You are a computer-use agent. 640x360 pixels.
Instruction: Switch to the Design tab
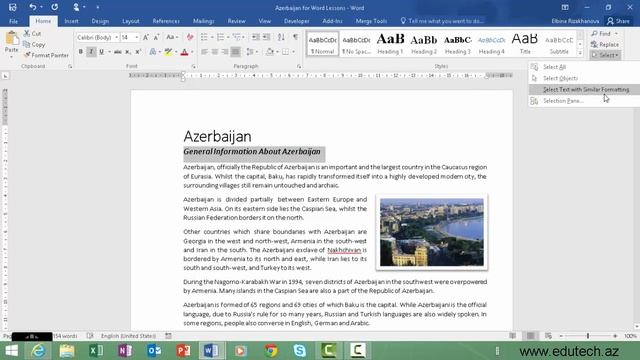100,21
